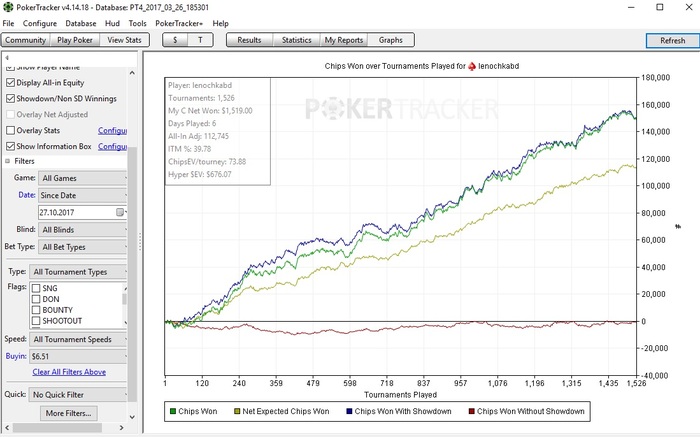
Task: Select the $ cash games button
Action: [175, 40]
